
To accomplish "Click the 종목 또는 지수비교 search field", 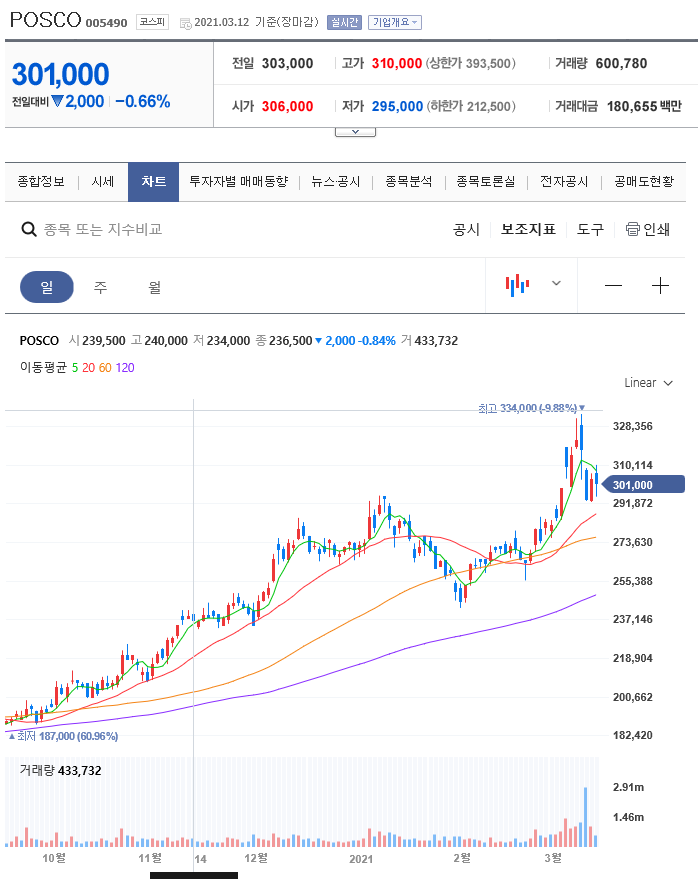I will coord(103,229).
